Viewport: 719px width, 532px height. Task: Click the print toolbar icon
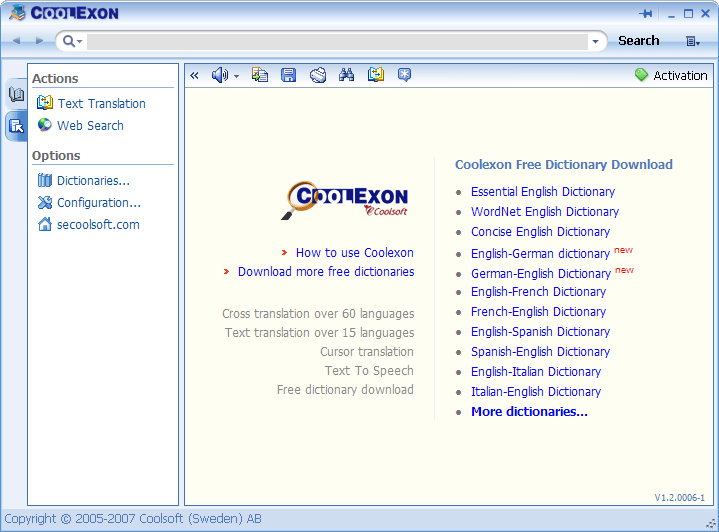point(318,75)
